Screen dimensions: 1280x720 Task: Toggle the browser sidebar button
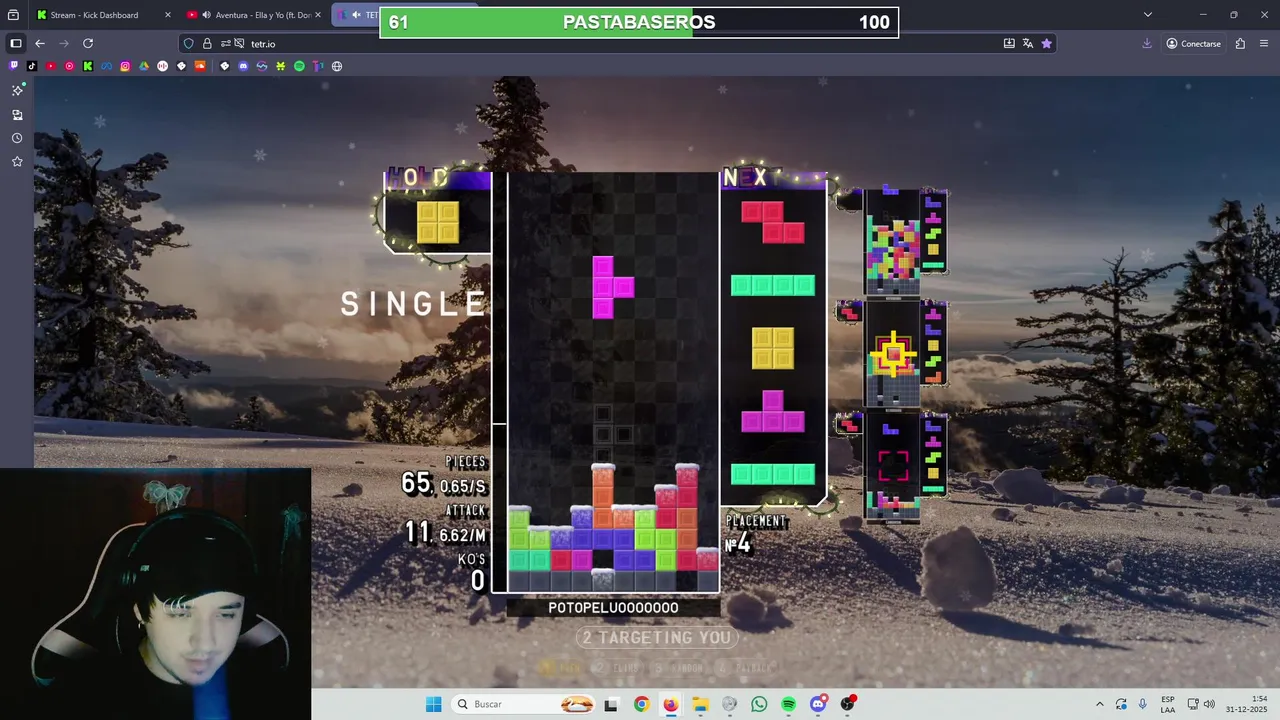coord(16,44)
